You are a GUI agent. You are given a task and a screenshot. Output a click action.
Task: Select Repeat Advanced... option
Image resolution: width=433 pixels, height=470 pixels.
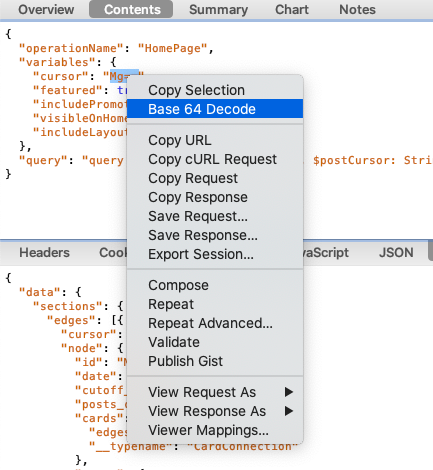pyautogui.click(x=215, y=323)
